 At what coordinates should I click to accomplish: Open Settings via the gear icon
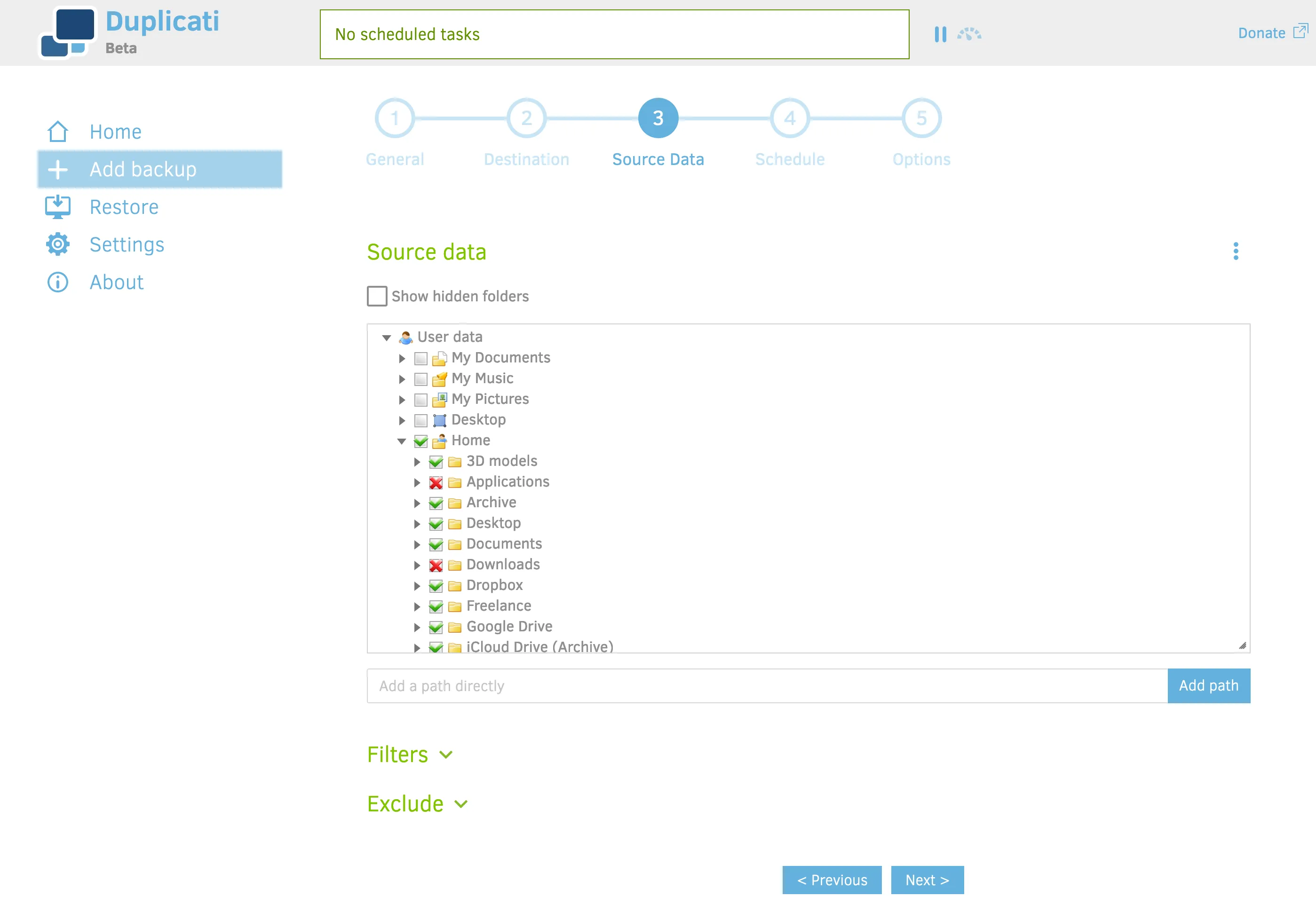[x=57, y=244]
